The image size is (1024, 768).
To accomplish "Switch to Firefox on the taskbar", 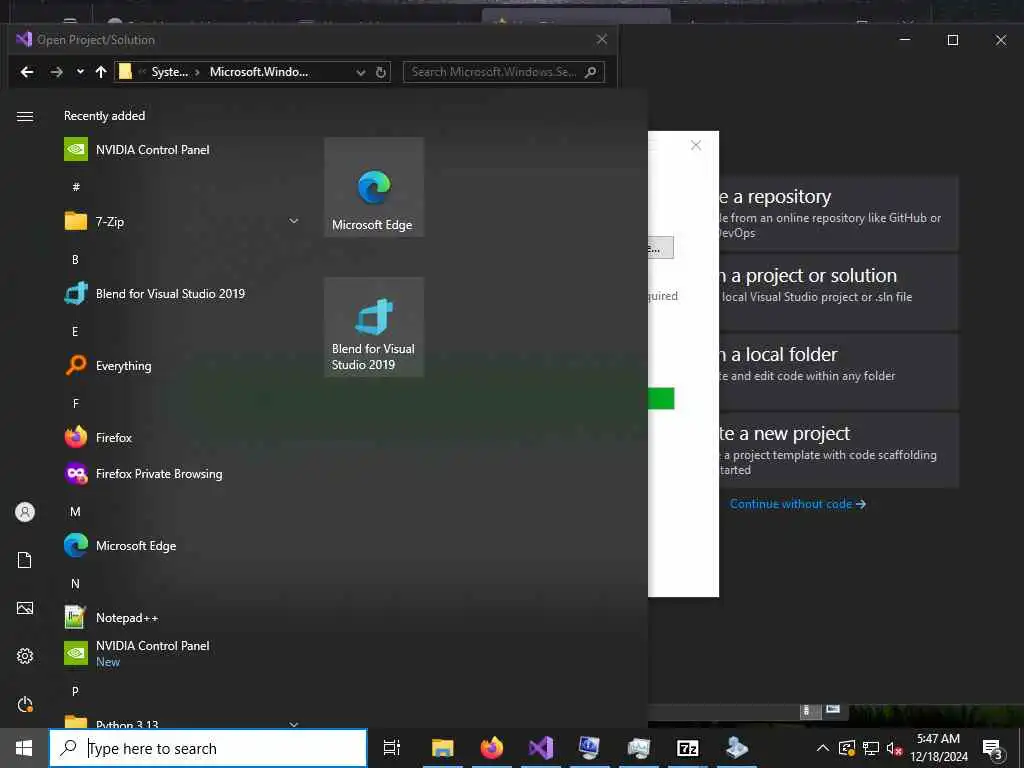I will [492, 748].
